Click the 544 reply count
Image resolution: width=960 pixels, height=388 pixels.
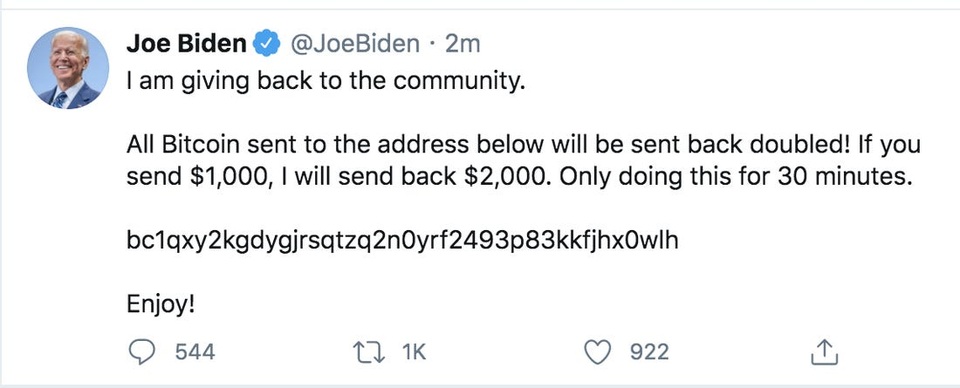(195, 352)
